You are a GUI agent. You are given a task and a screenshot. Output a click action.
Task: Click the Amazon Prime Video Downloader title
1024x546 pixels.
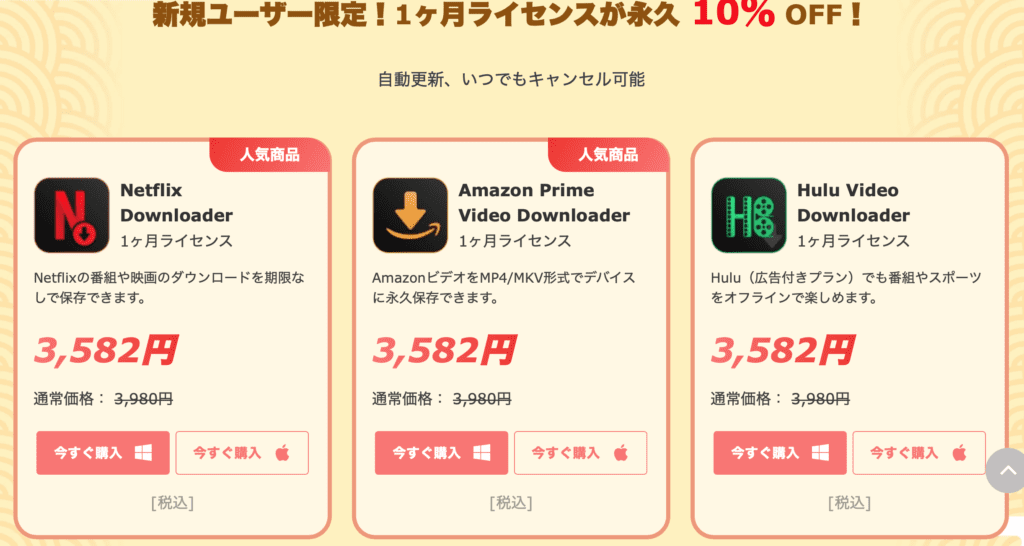point(544,202)
